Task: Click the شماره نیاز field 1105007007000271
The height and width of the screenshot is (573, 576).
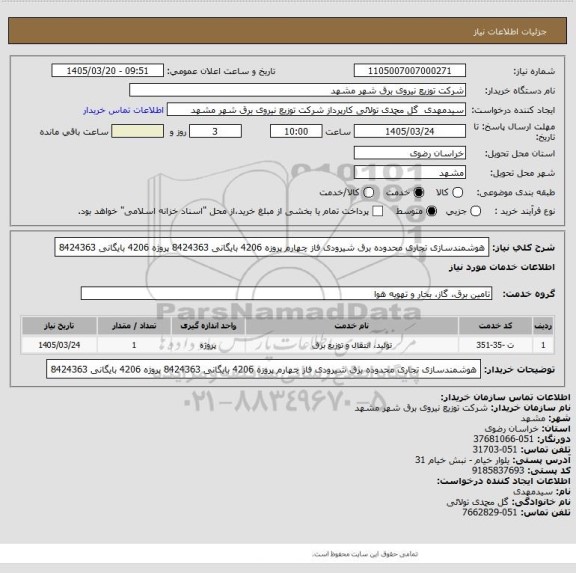Action: click(410, 71)
